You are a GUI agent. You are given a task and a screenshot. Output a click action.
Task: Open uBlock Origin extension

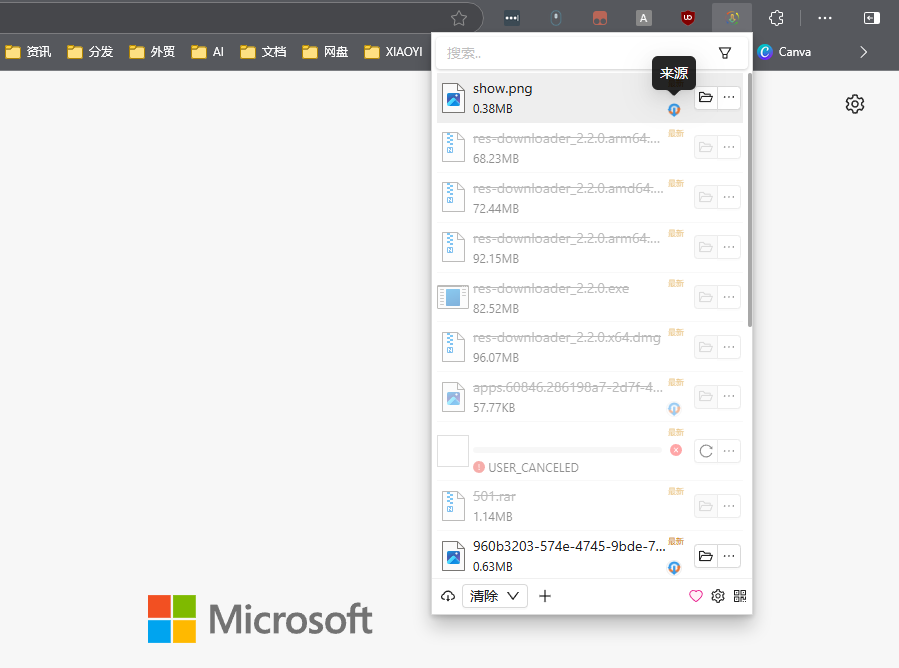pyautogui.click(x=687, y=18)
